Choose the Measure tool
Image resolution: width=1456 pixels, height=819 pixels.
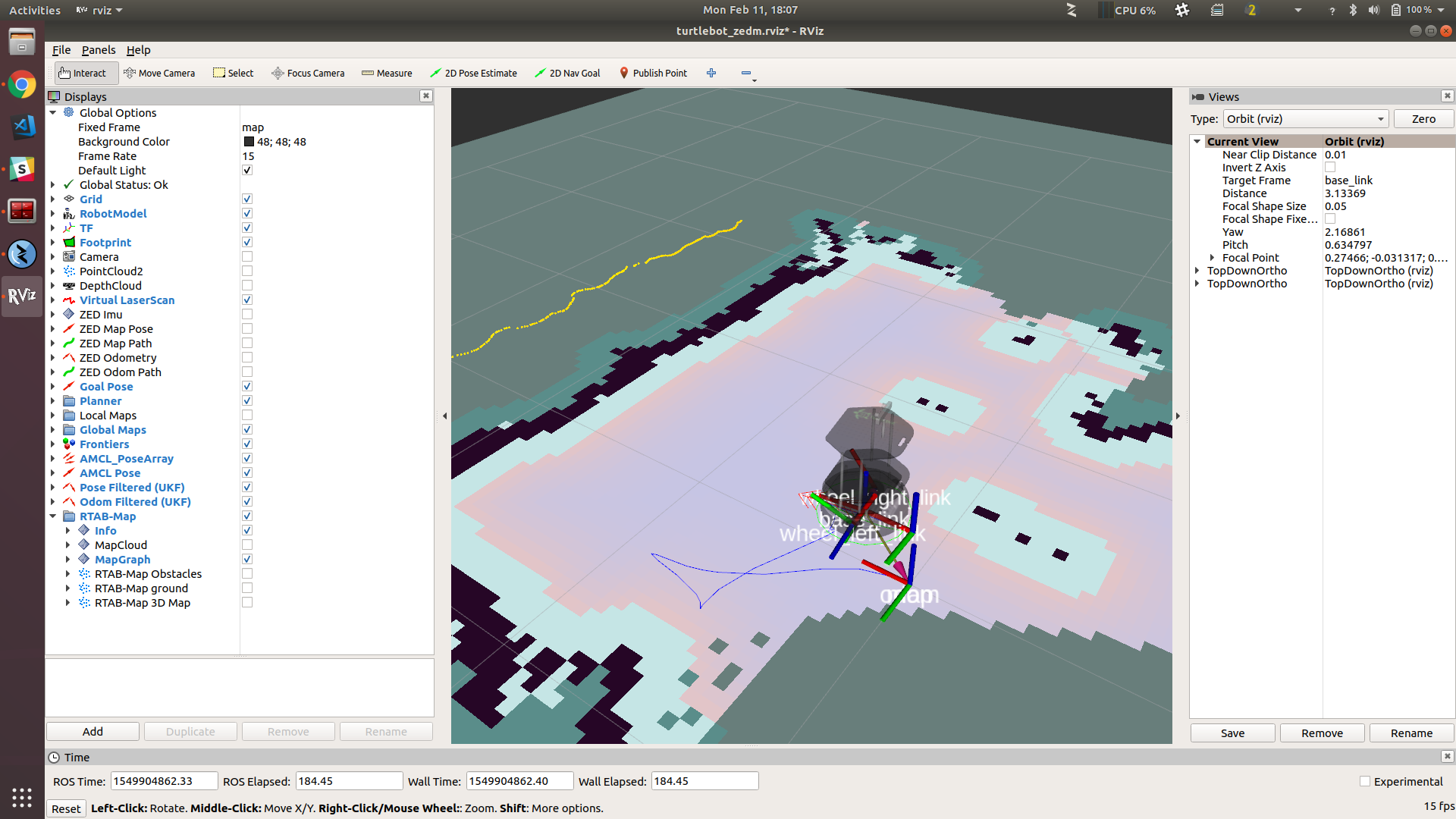pyautogui.click(x=387, y=73)
